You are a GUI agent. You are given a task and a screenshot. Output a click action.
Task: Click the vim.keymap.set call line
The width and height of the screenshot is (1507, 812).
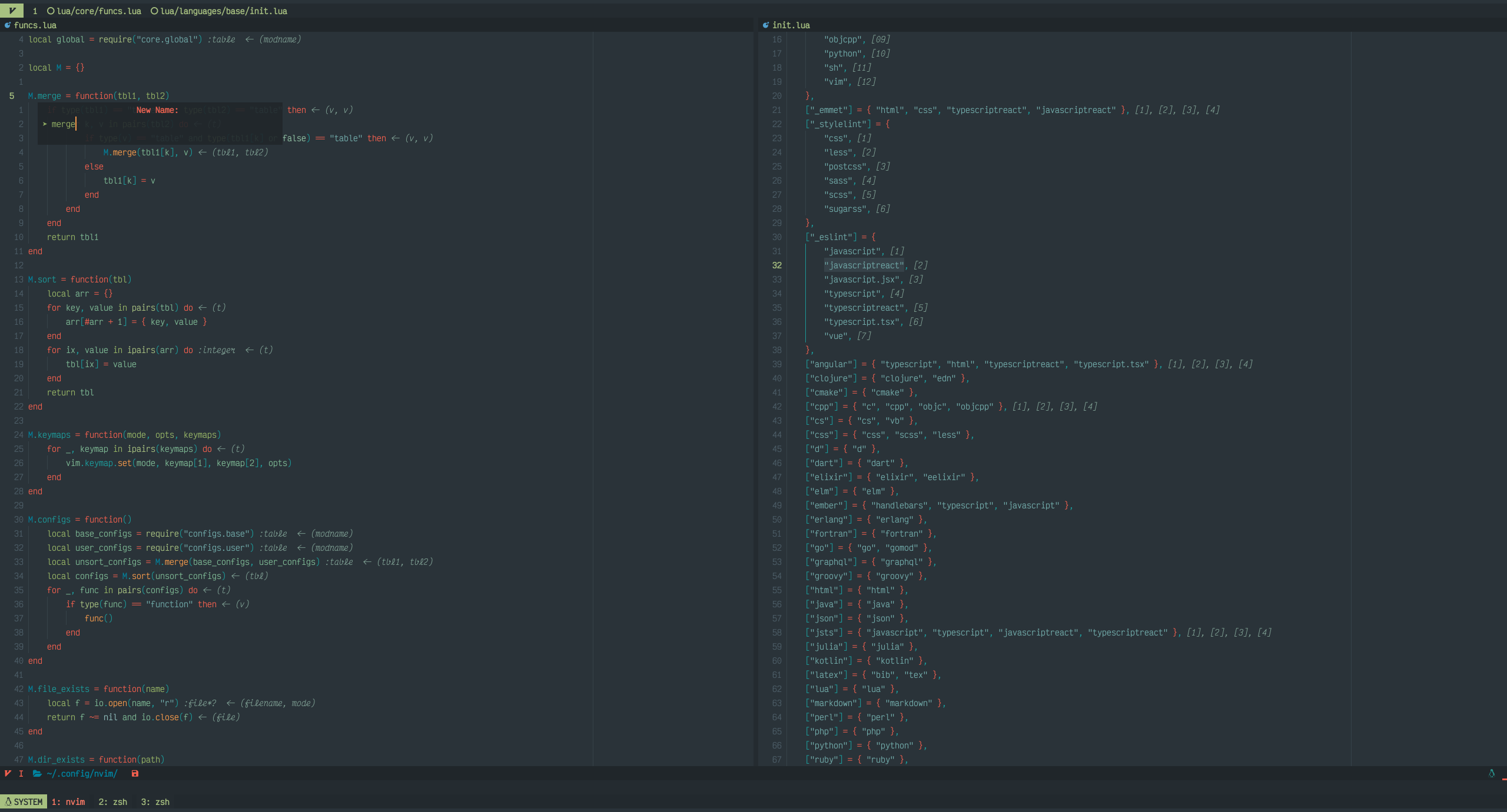coord(179,463)
